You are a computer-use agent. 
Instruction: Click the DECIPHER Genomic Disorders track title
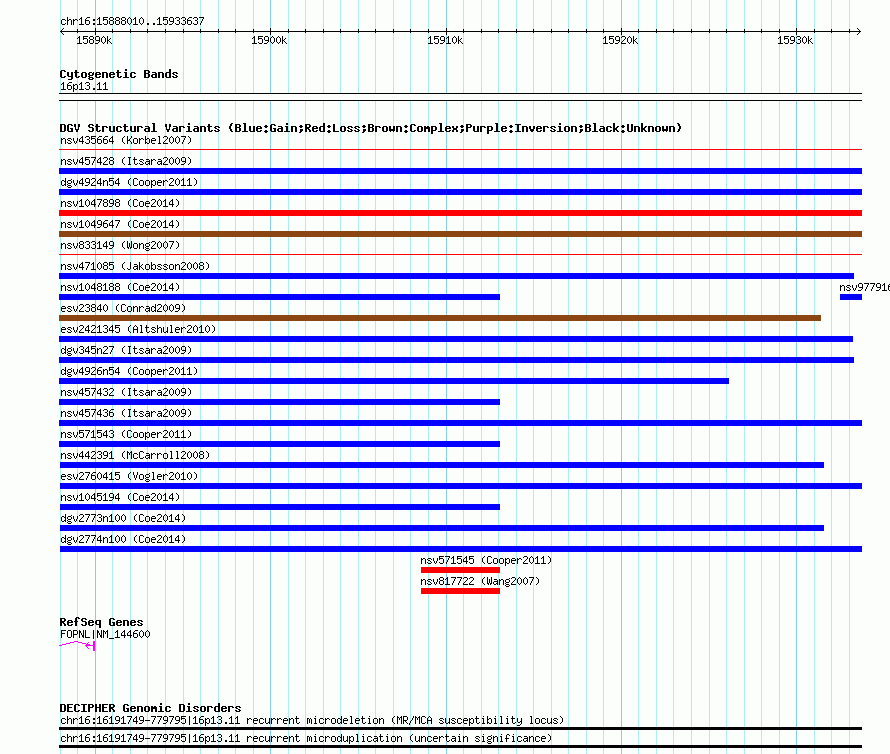pos(150,708)
